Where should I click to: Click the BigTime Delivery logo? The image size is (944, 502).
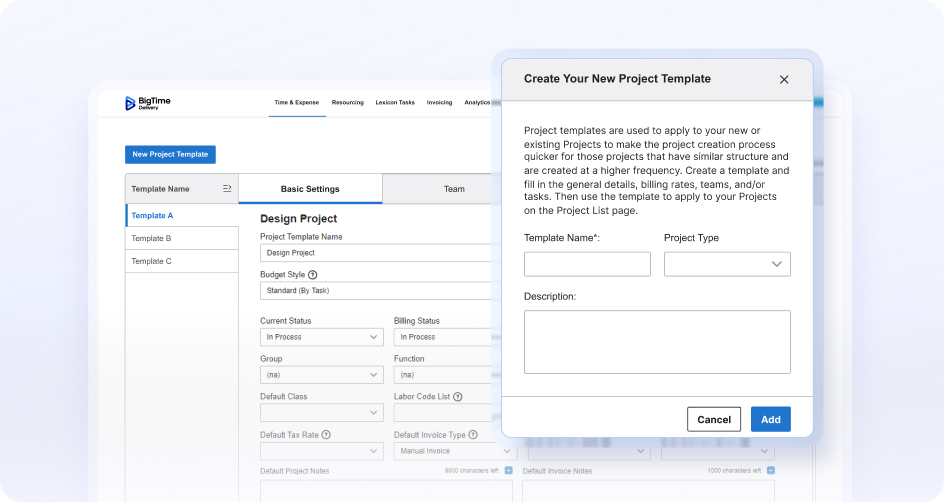click(147, 103)
